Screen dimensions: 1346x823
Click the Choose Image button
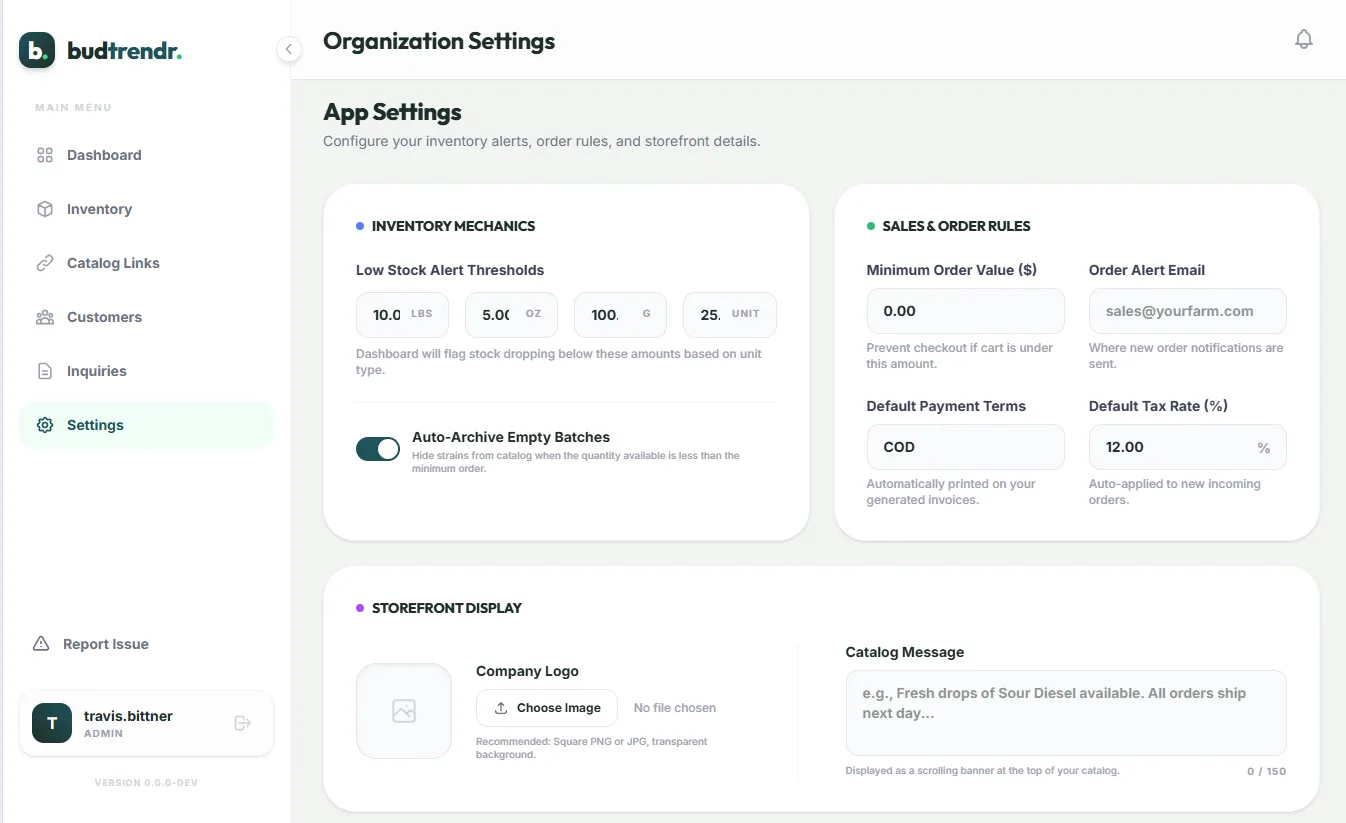click(547, 708)
